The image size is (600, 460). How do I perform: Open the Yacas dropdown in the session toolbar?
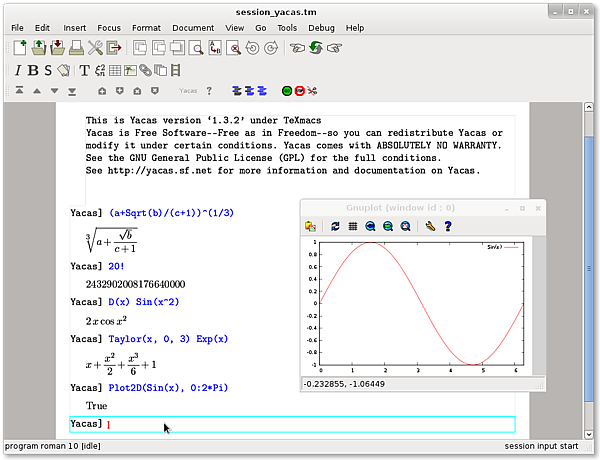click(188, 91)
